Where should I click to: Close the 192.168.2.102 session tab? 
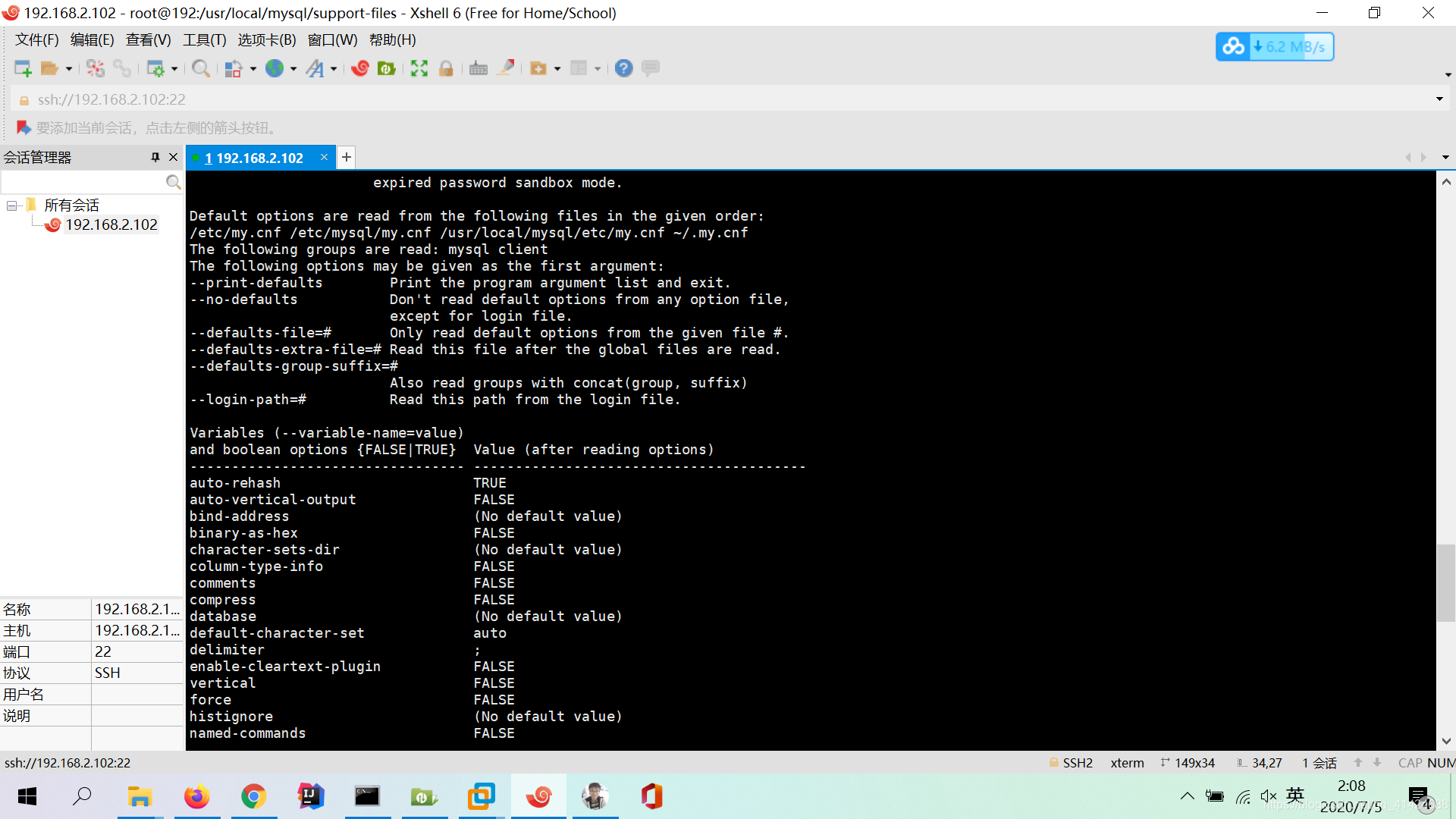coord(324,157)
